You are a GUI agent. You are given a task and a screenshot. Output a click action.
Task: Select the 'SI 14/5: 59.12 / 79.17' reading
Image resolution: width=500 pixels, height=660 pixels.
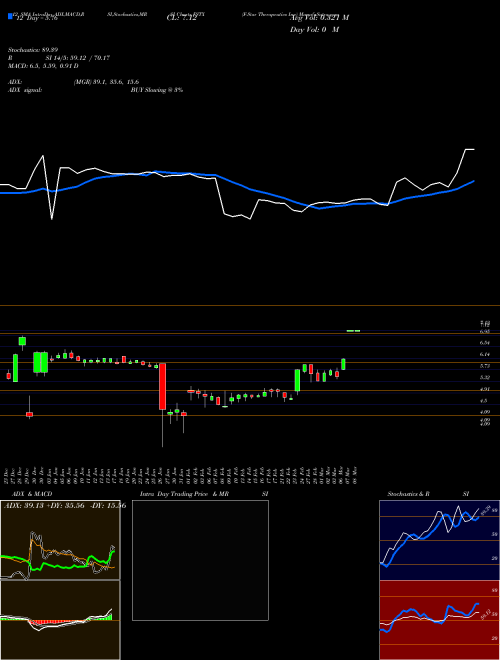point(78,58)
